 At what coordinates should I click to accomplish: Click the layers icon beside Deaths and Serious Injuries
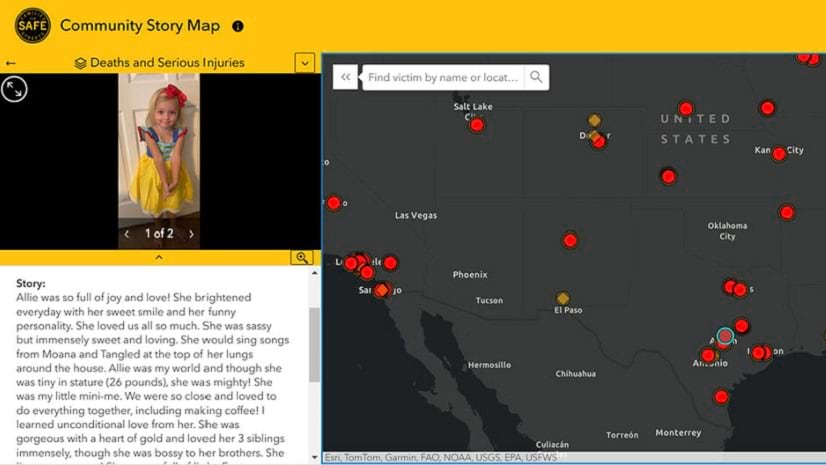click(80, 63)
